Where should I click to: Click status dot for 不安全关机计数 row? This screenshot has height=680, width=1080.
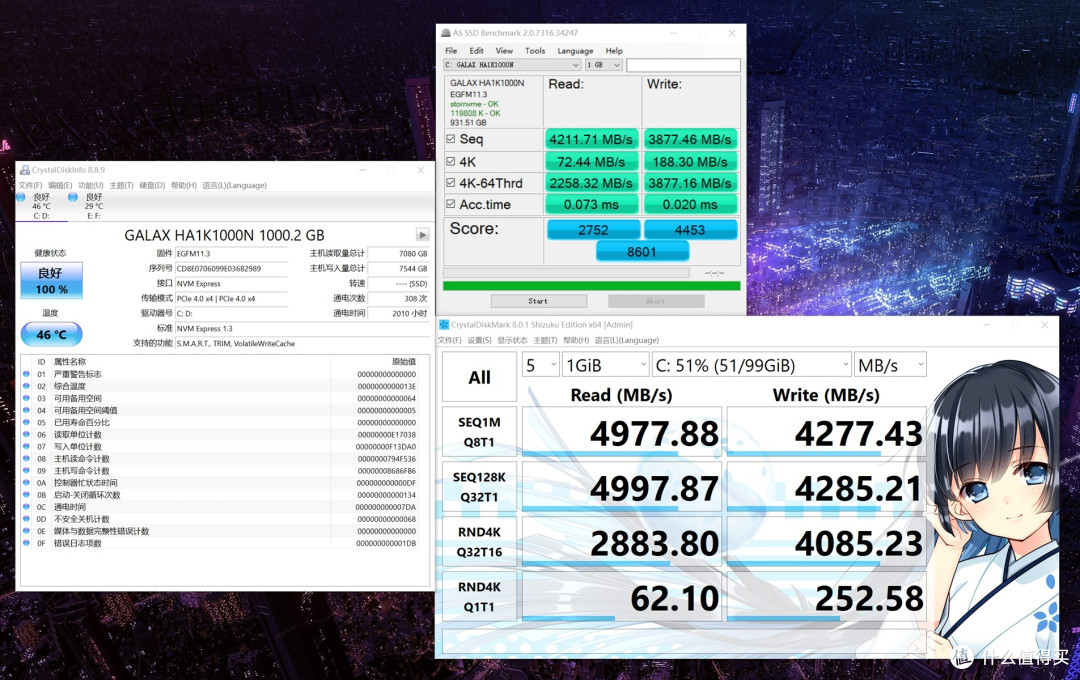click(x=26, y=519)
